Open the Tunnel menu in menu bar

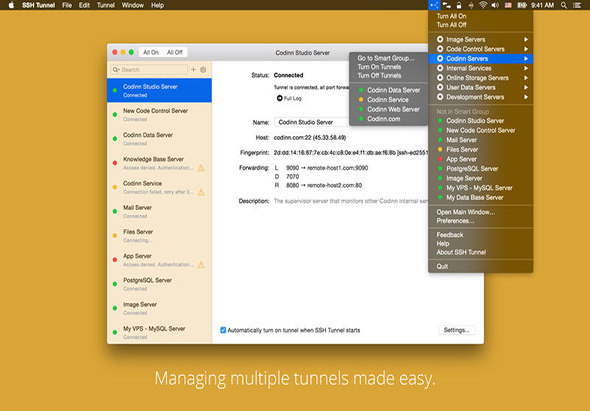coord(106,5)
